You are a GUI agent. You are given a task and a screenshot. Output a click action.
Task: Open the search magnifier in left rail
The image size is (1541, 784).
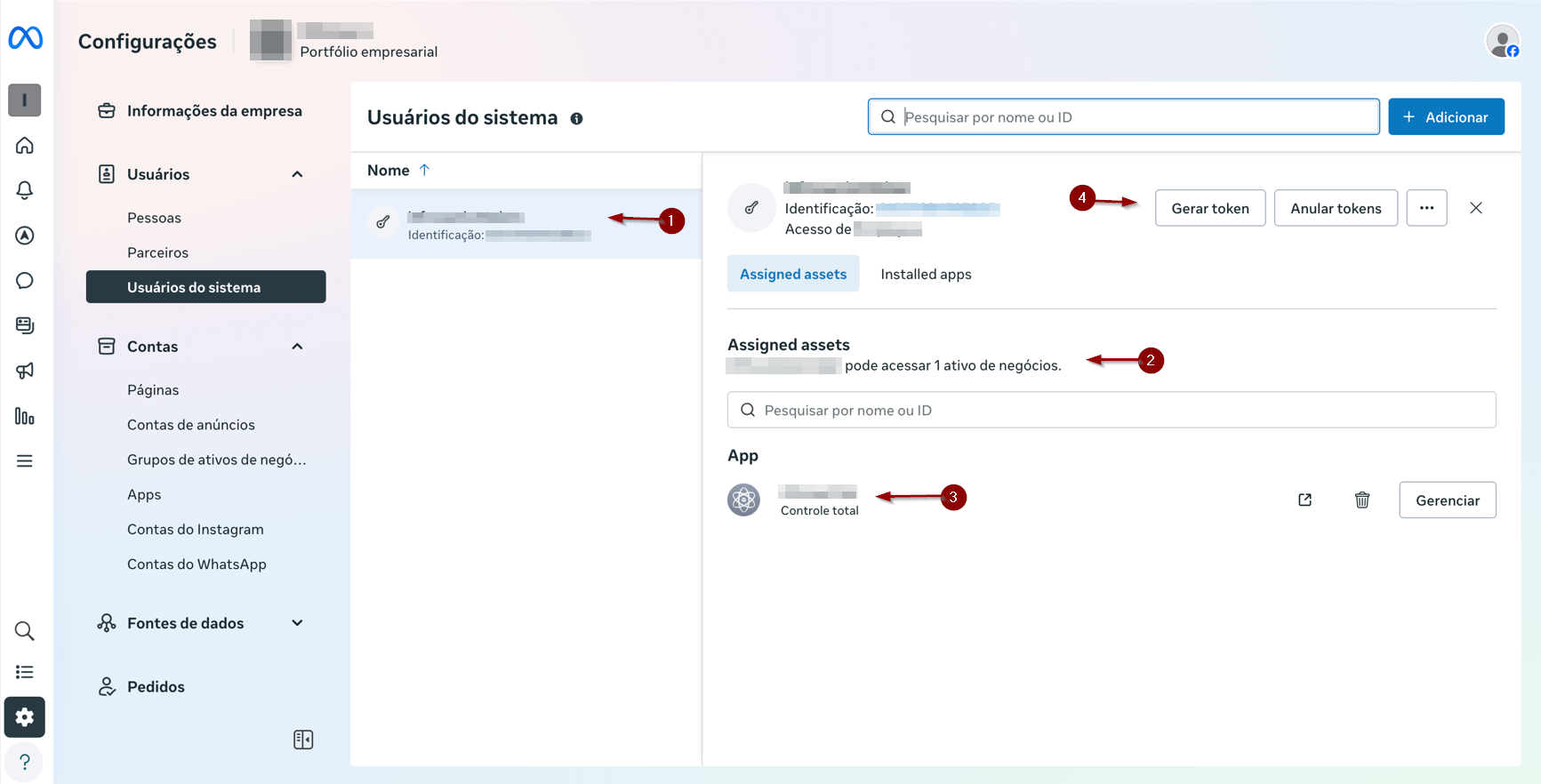pos(25,631)
